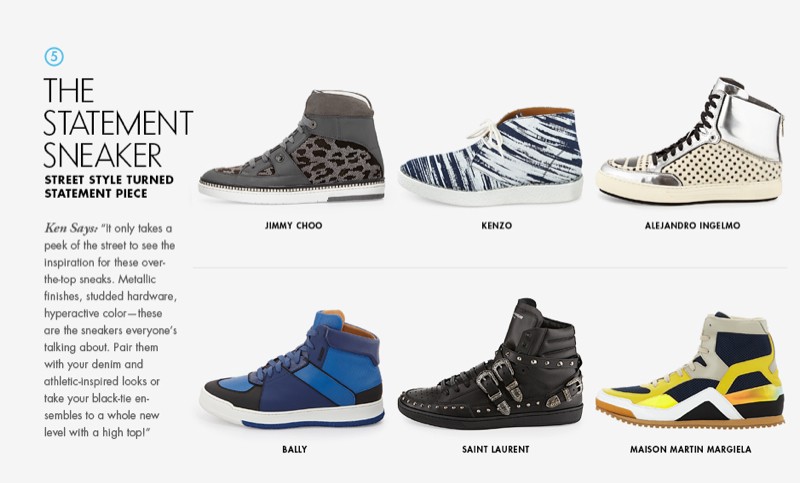Select the blue Bally high-top sneaker
This screenshot has height=483, width=800.
tap(291, 368)
